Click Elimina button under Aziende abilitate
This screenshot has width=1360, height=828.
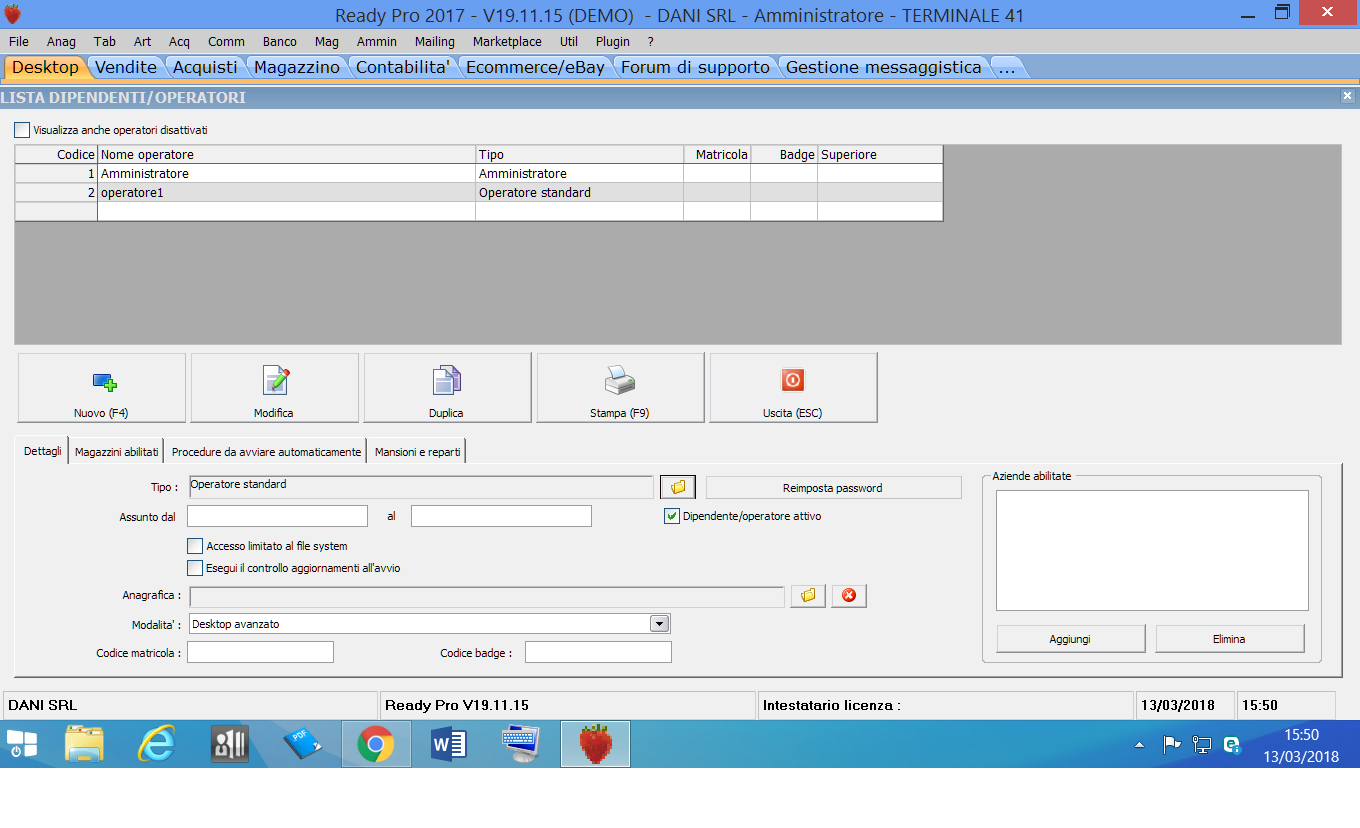[x=1230, y=639]
